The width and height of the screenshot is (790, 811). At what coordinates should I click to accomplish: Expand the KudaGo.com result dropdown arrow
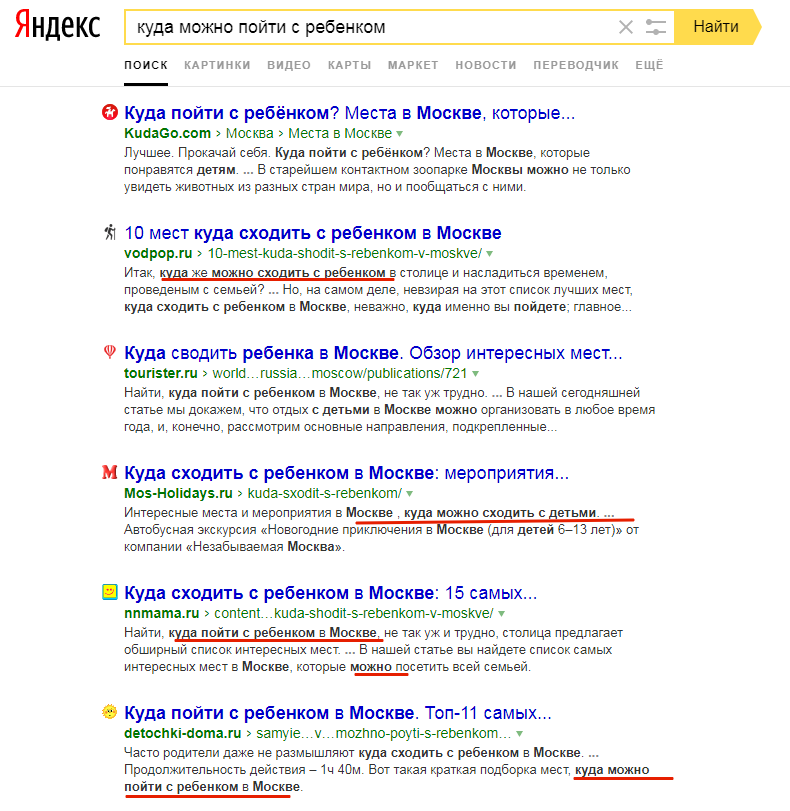point(399,134)
